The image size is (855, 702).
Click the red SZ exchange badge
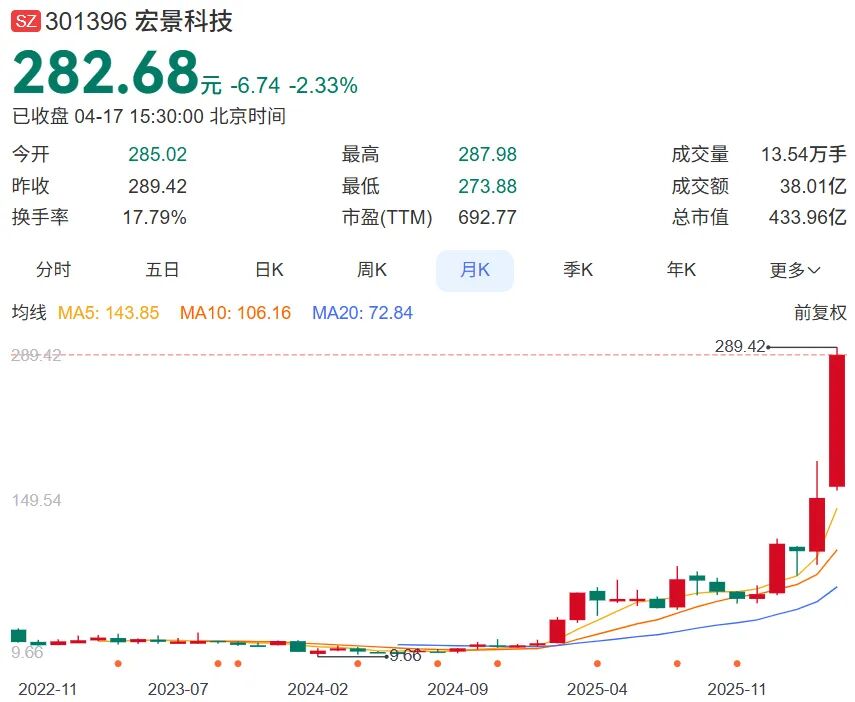tap(26, 22)
